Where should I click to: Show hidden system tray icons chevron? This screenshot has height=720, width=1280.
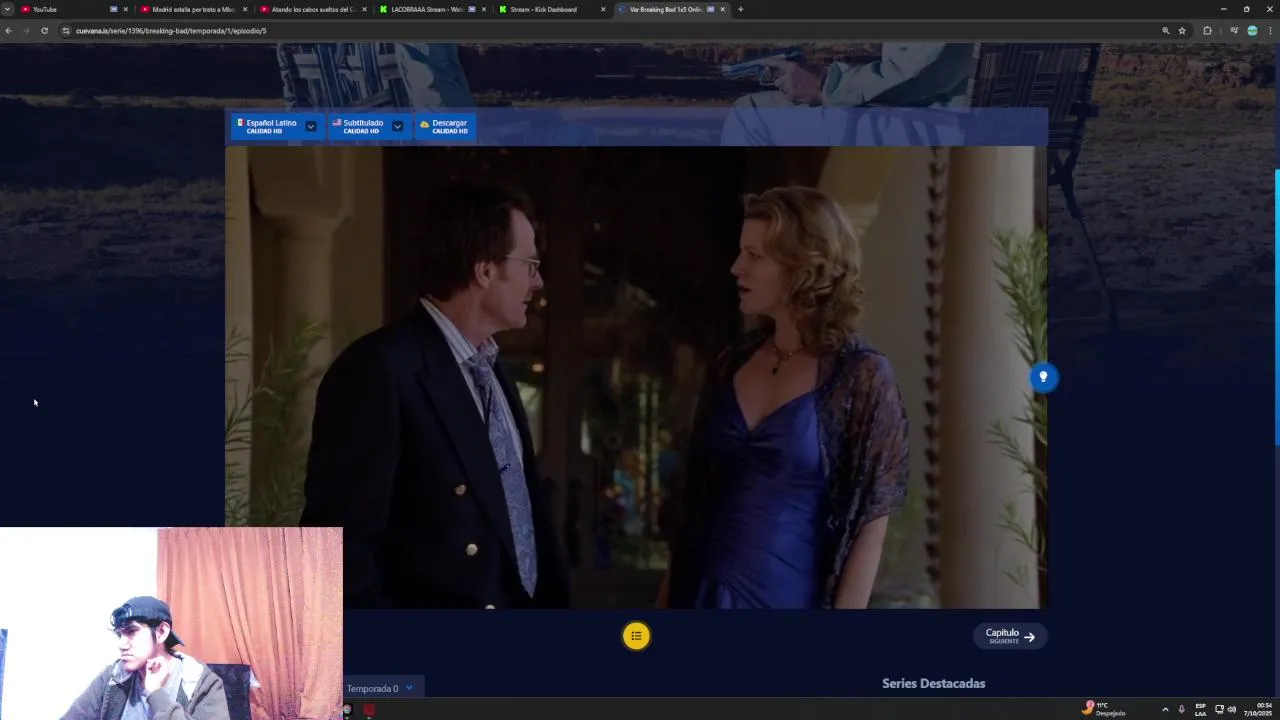coord(1165,709)
